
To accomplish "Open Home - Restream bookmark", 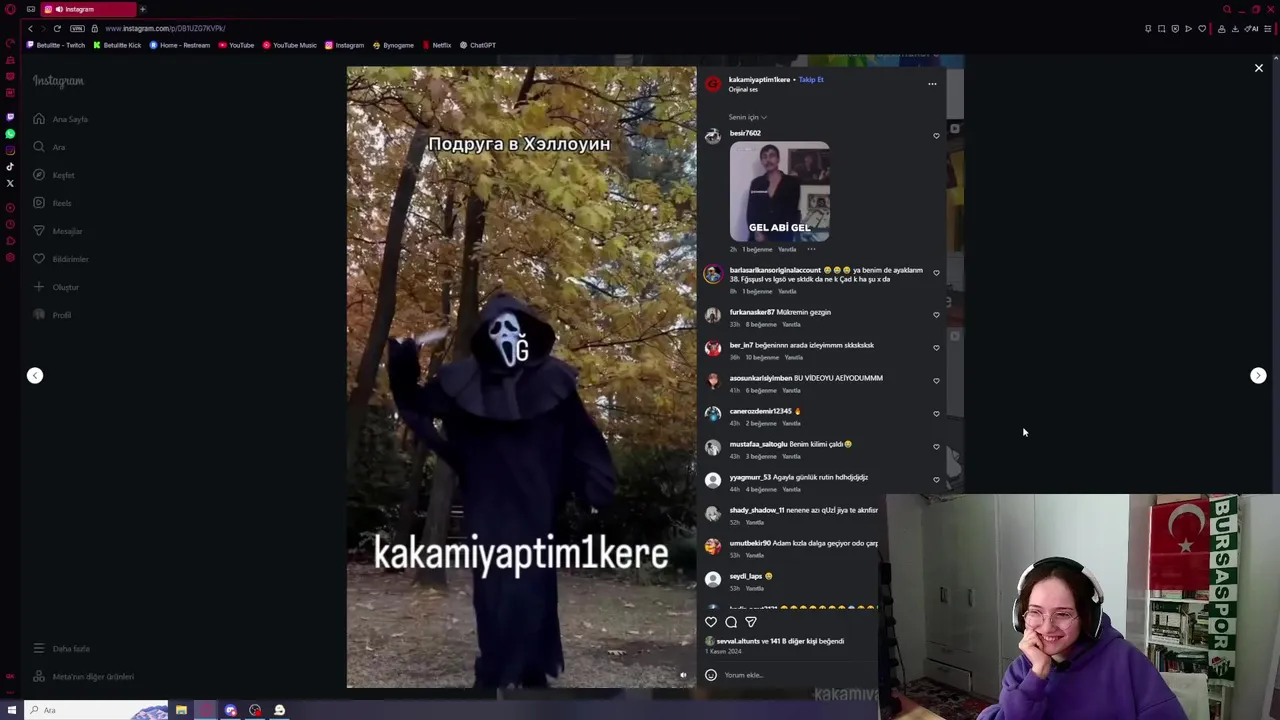I will [180, 45].
